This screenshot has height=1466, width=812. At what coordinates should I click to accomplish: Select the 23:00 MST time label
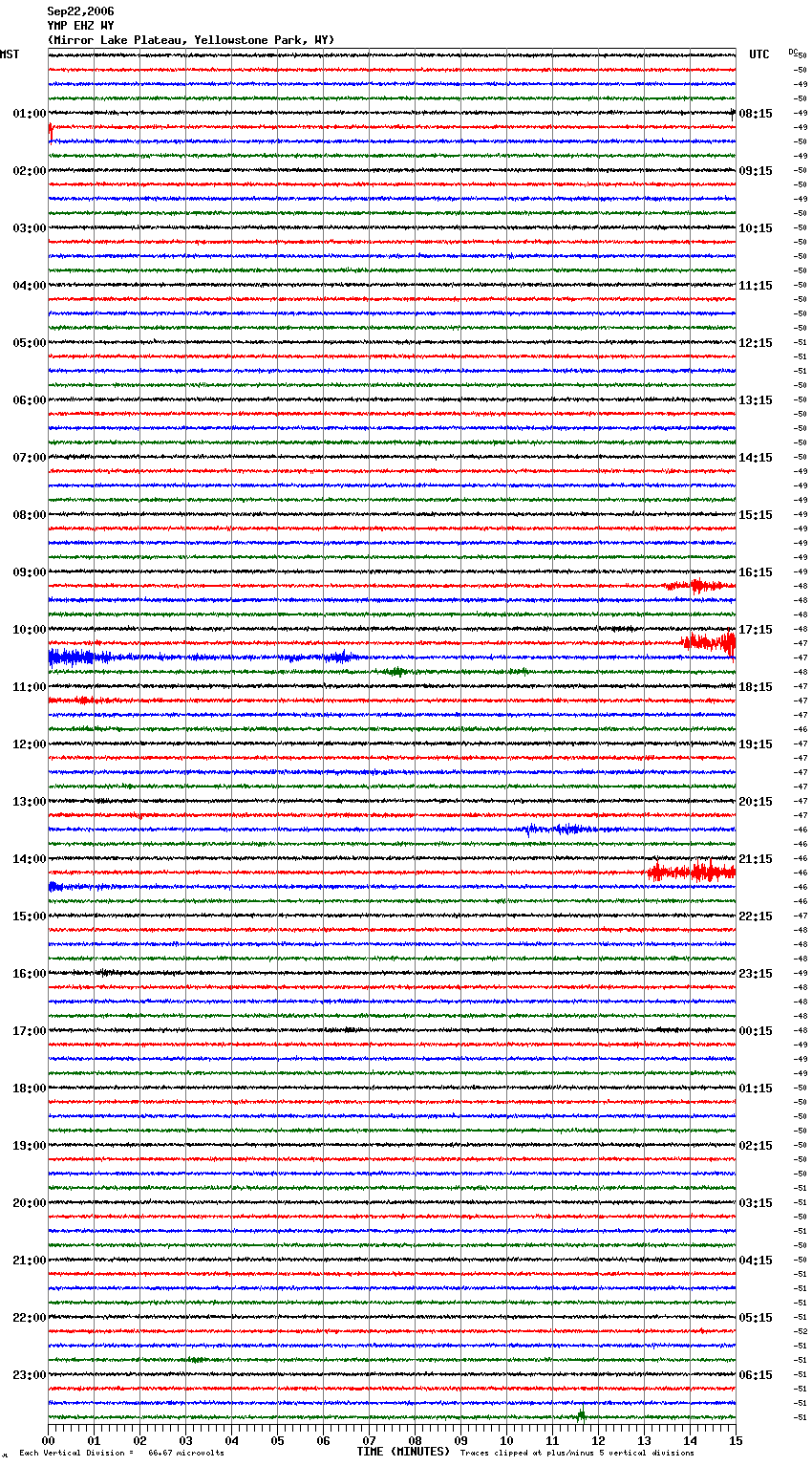pyautogui.click(x=30, y=1375)
